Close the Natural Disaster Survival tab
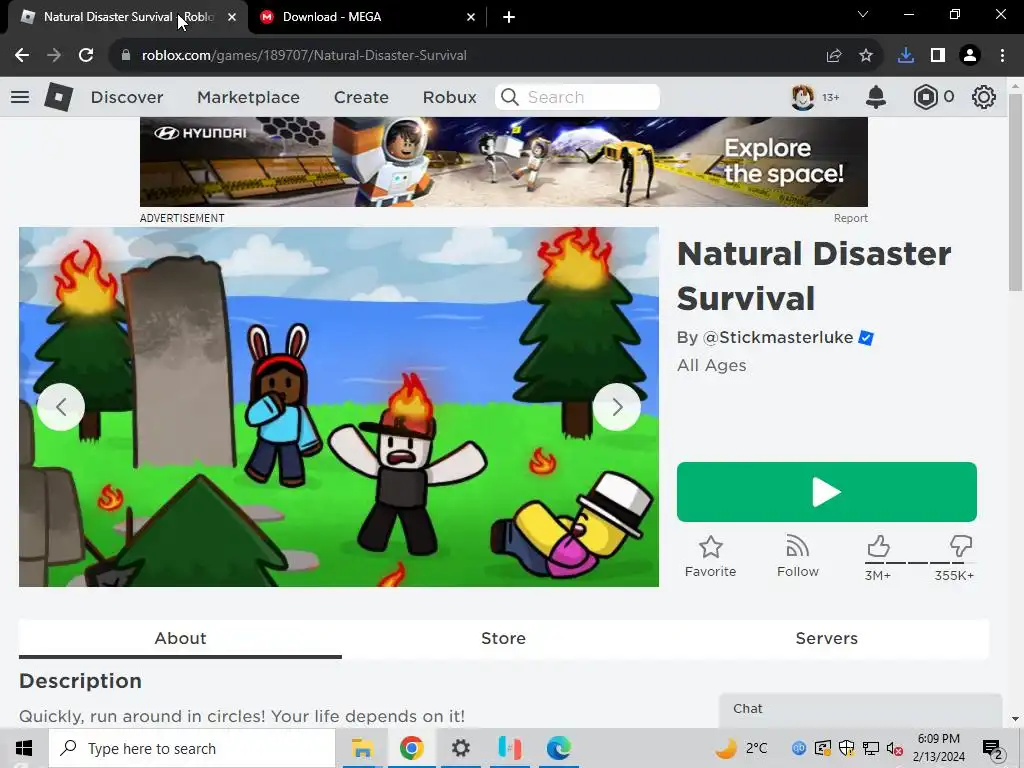Image resolution: width=1024 pixels, height=768 pixels. coord(232,17)
